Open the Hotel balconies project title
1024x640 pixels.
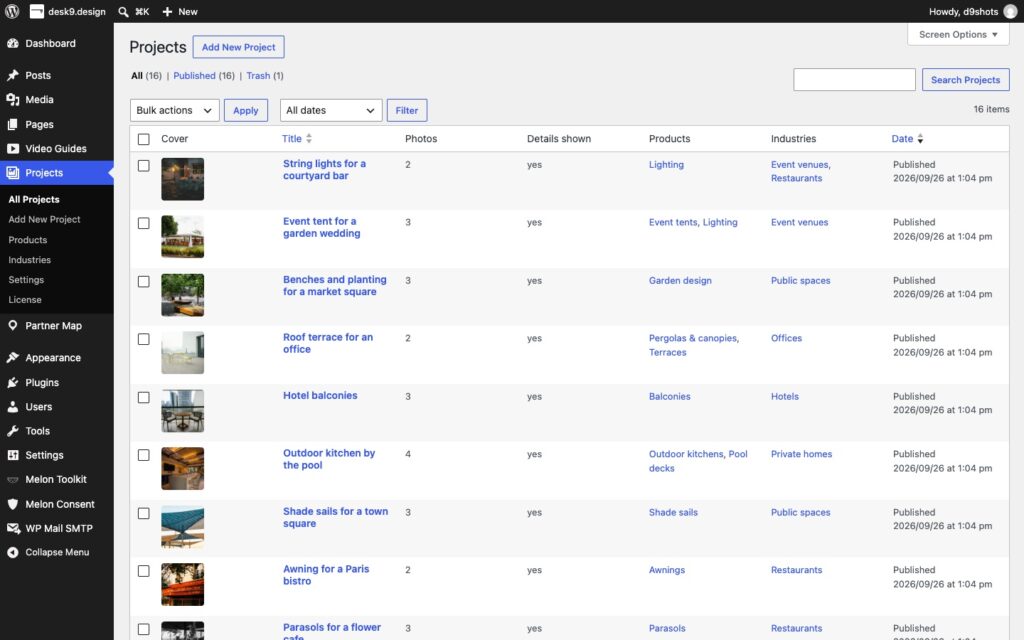320,395
